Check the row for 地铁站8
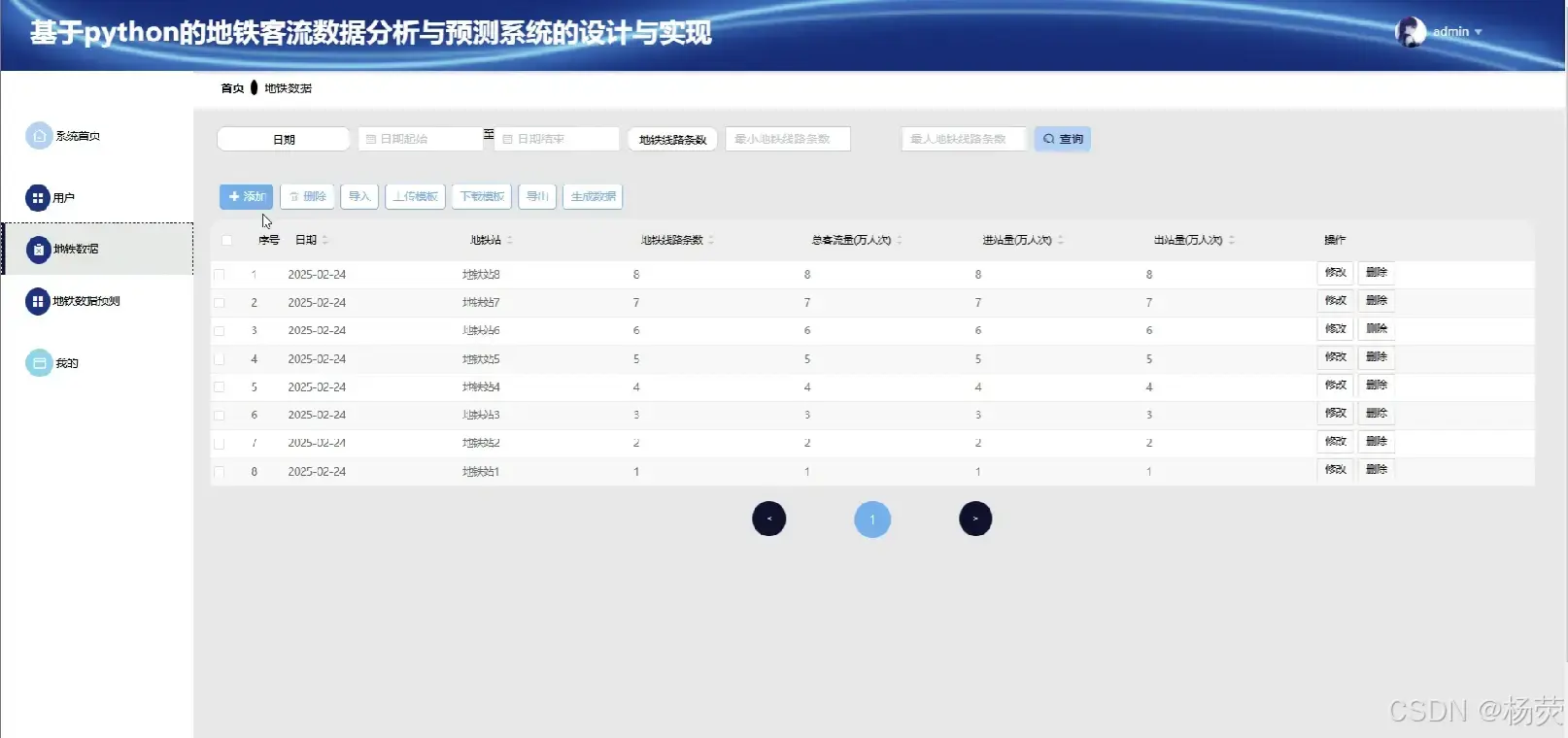The height and width of the screenshot is (738, 1568). tap(219, 275)
